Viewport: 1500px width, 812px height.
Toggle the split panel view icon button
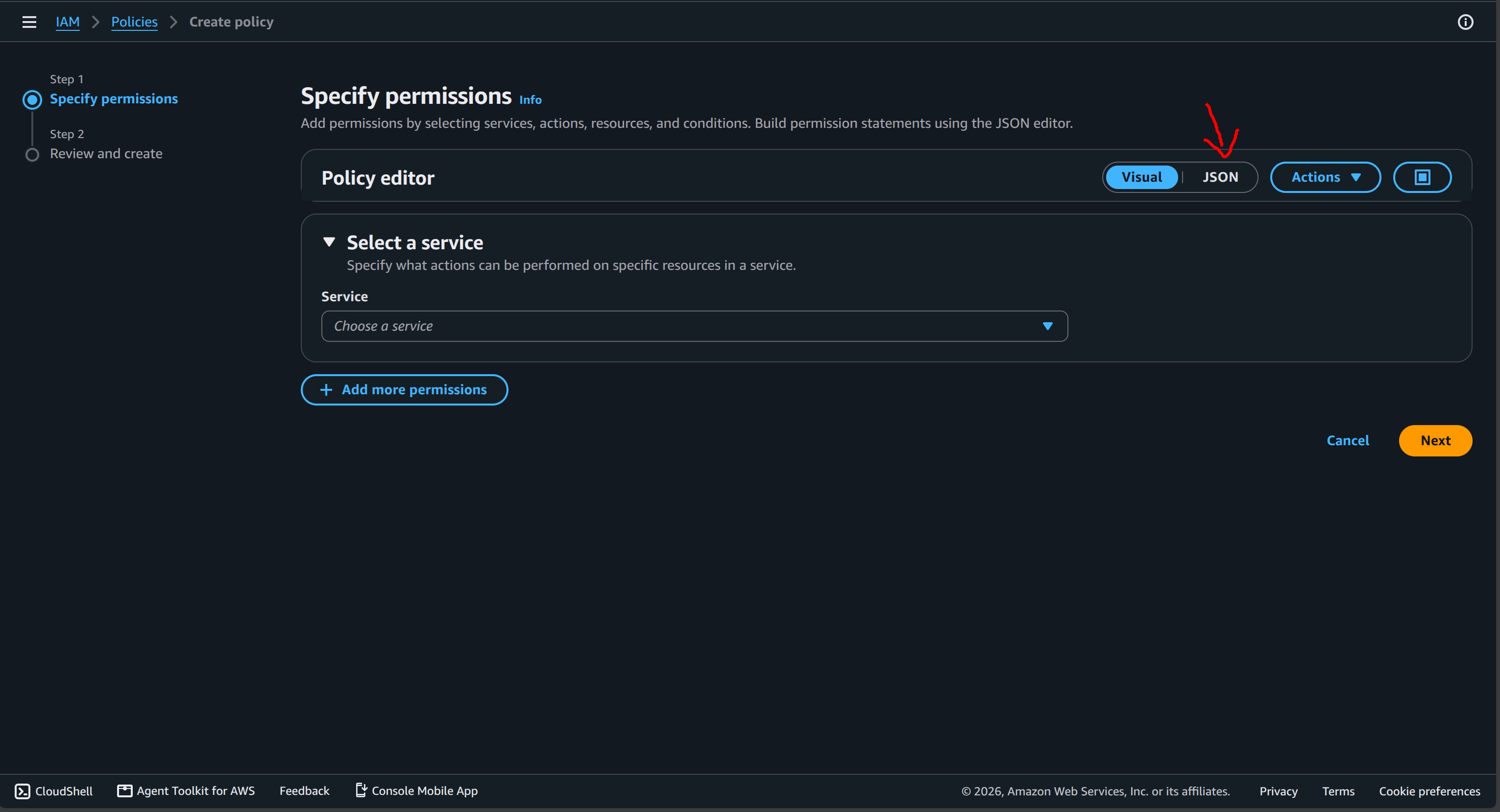click(1422, 177)
